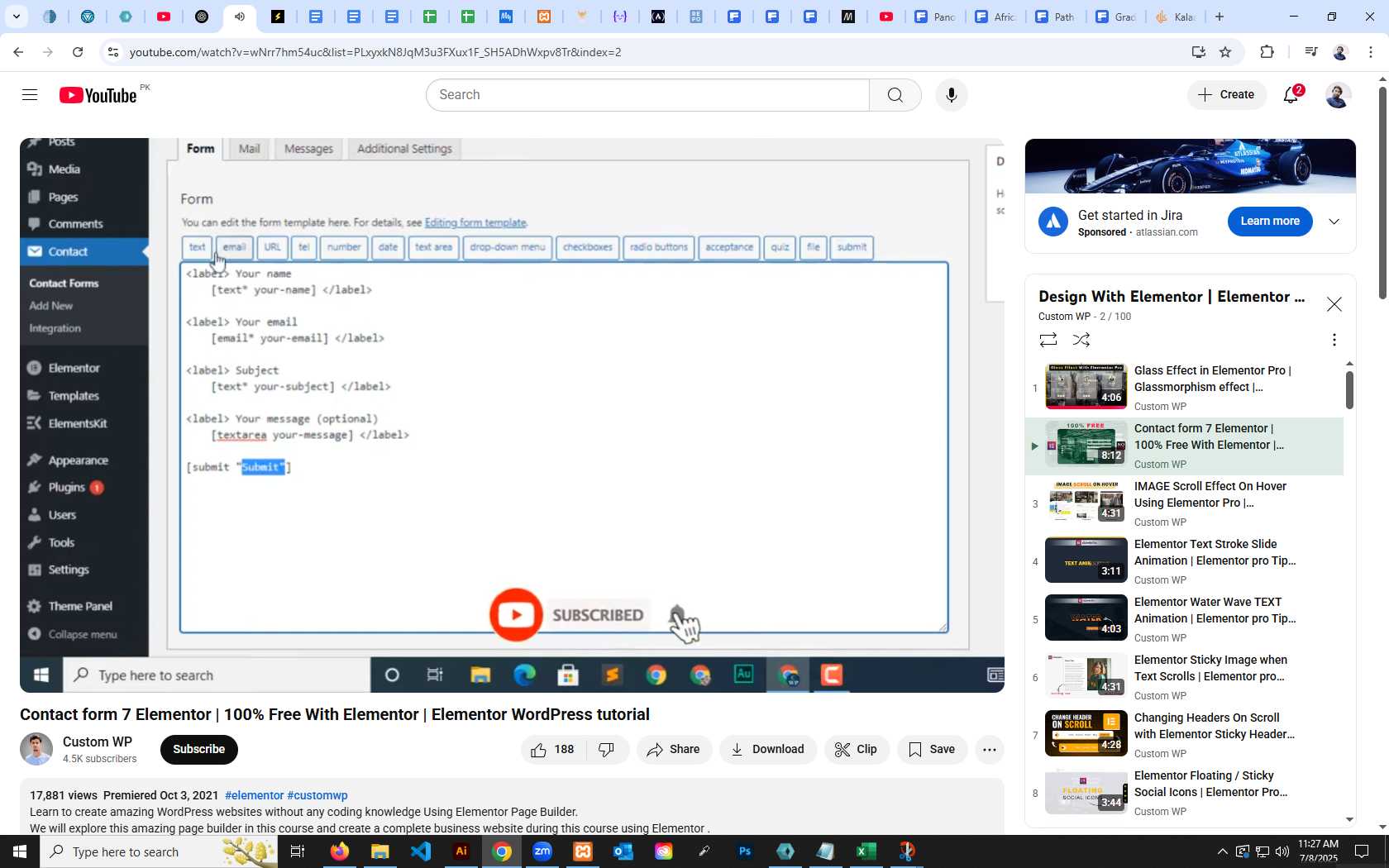Open Excel from the taskbar
This screenshot has height=868, width=1389.
coord(866,851)
